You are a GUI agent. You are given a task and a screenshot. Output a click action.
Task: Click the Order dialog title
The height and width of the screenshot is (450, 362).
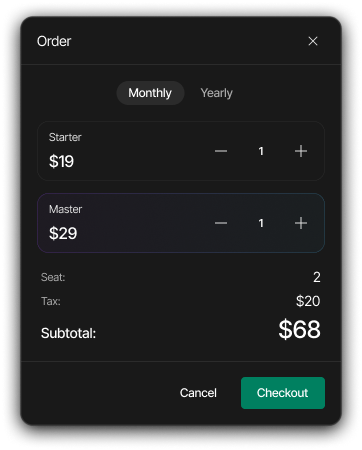[54, 41]
